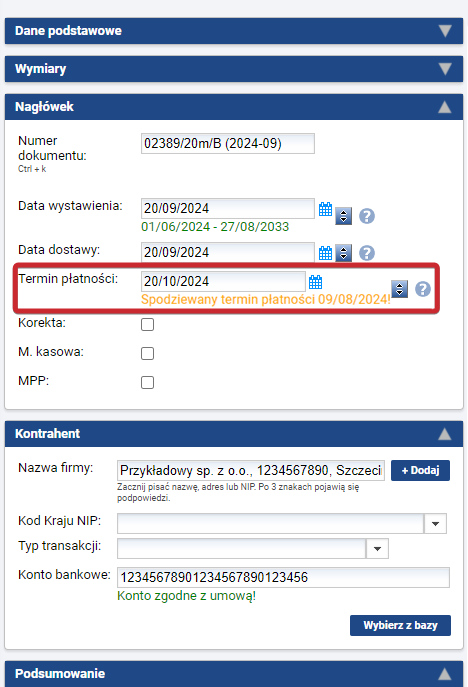Check the MPP checkbox
The height and width of the screenshot is (687, 468).
click(x=147, y=382)
